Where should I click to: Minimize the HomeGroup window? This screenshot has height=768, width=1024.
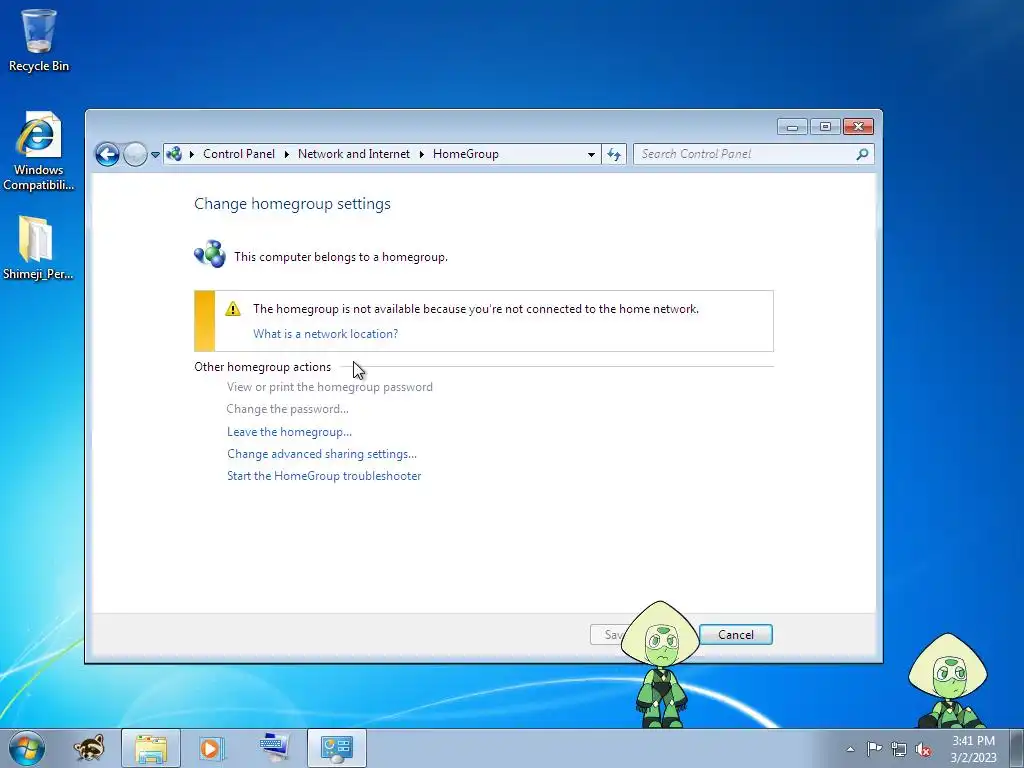pyautogui.click(x=792, y=127)
